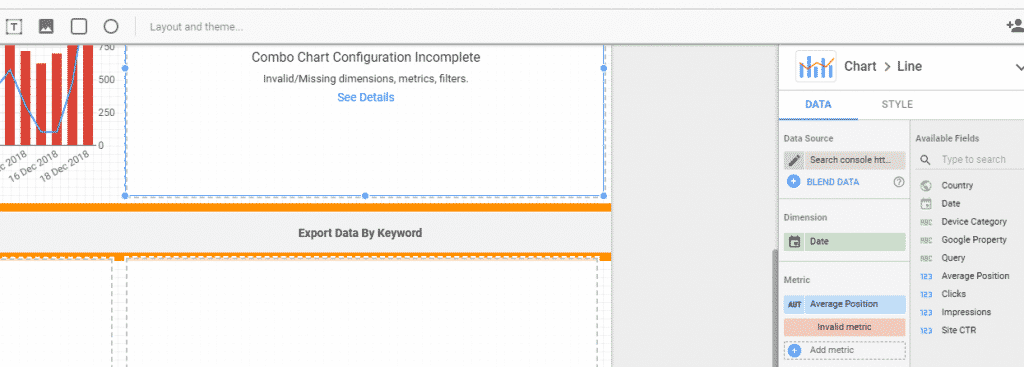Click the search magnifier icon in Available Fields
This screenshot has width=1024, height=367.
[x=925, y=159]
